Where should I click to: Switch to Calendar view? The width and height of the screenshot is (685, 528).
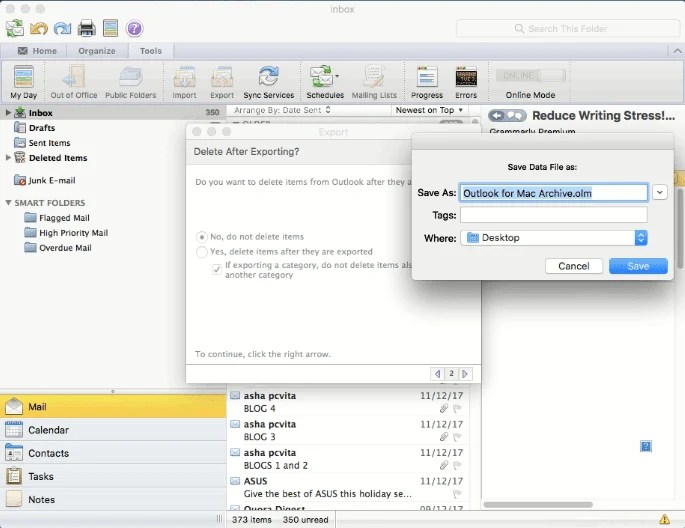coord(113,430)
